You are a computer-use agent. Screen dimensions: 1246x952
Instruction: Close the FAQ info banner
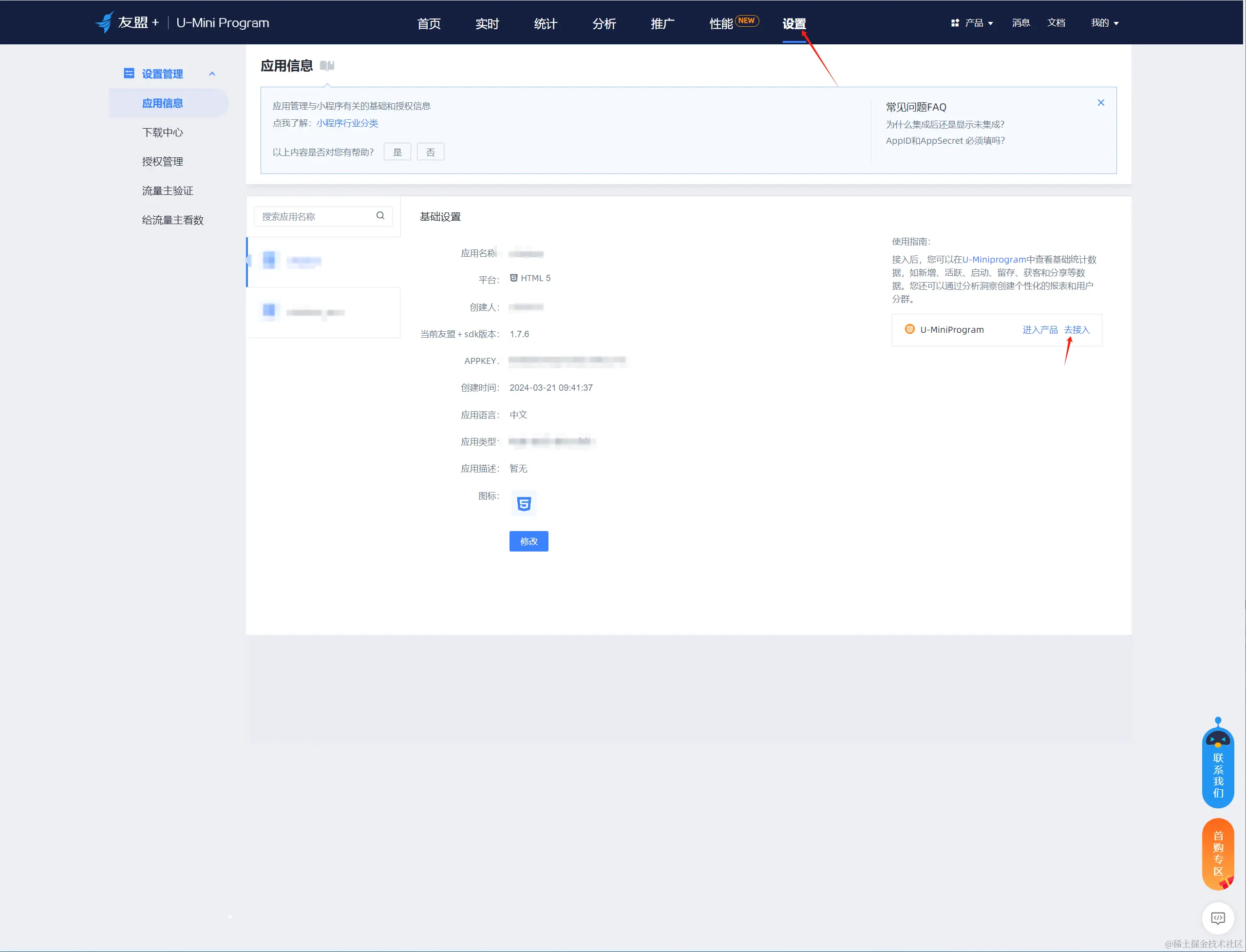[1100, 103]
